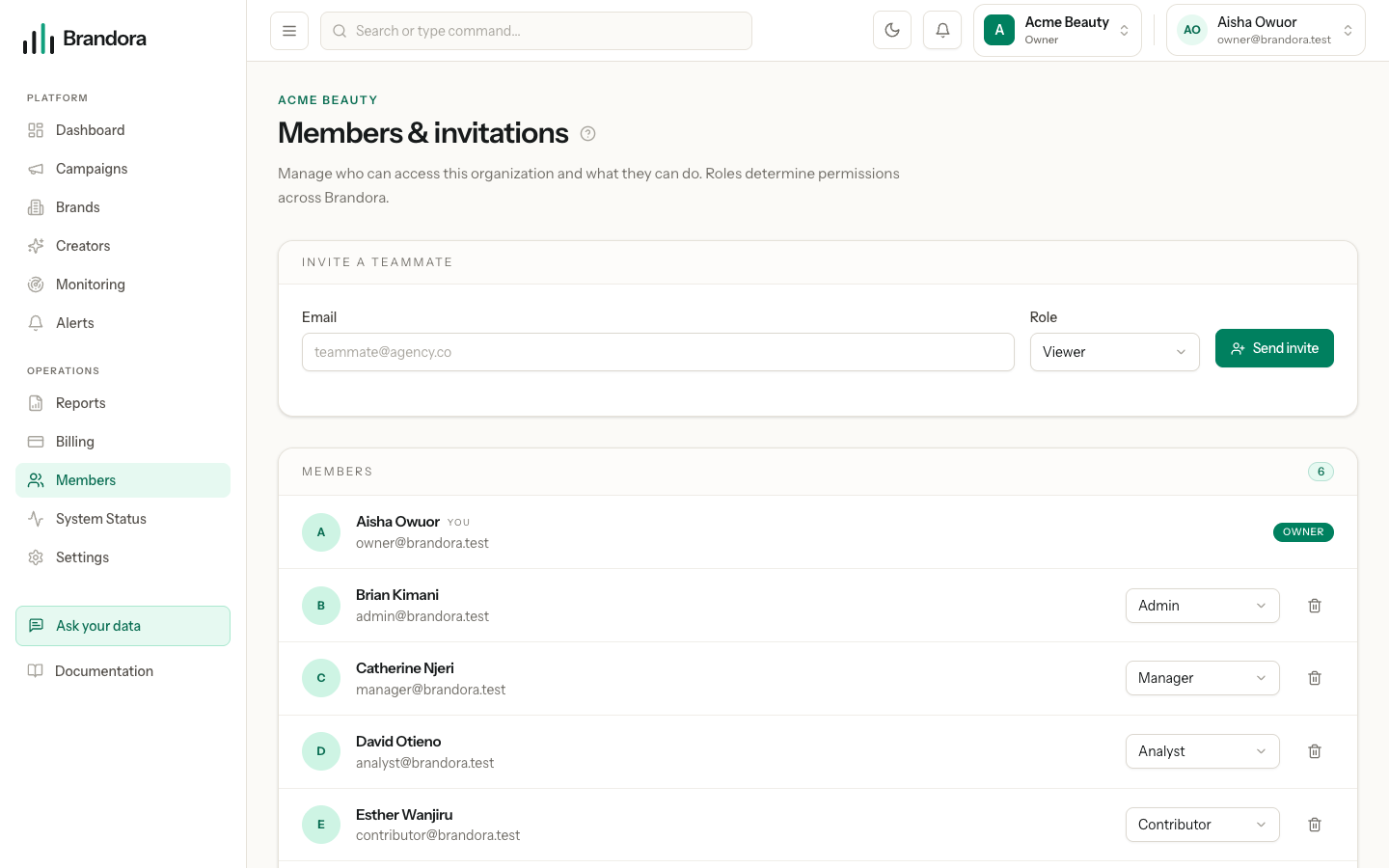Focus the teammate email input field
The height and width of the screenshot is (868, 1389).
(x=658, y=352)
